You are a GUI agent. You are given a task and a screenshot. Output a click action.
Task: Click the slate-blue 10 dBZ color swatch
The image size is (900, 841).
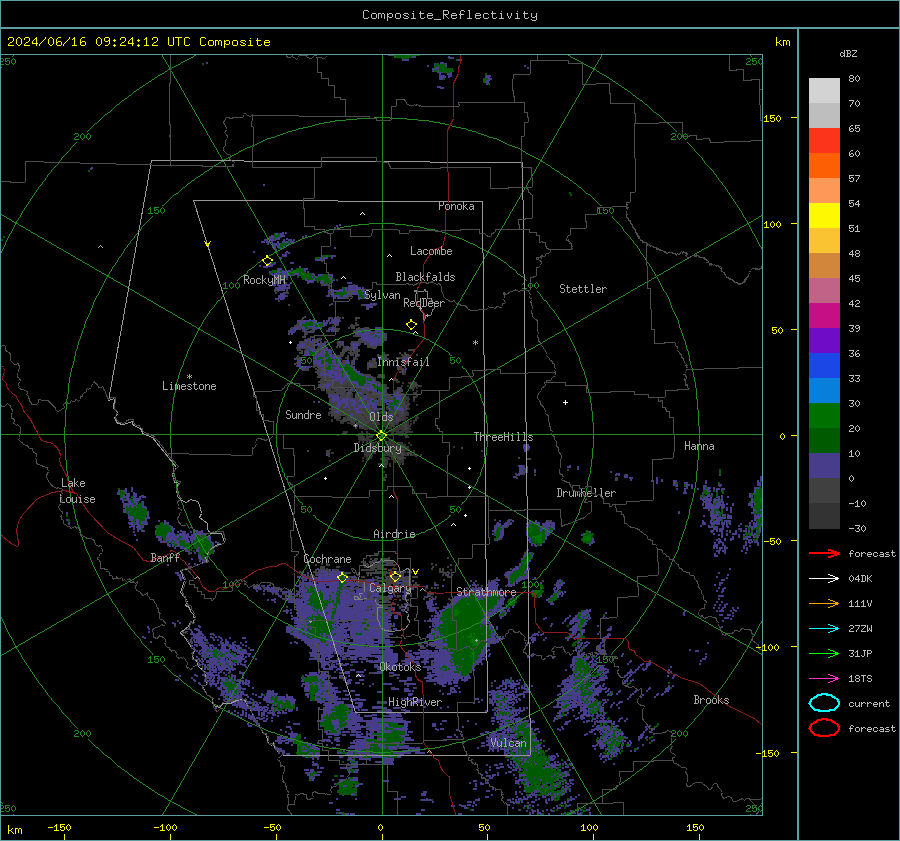coord(824,466)
